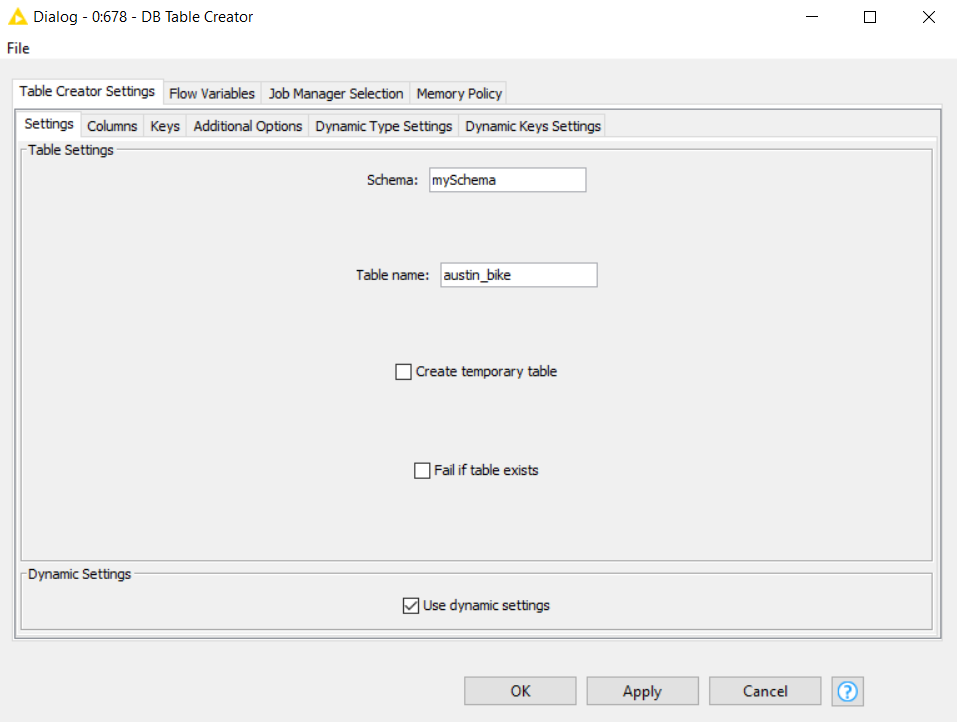The width and height of the screenshot is (957, 722).
Task: Close the DB Table Creator dialog
Action: [928, 17]
